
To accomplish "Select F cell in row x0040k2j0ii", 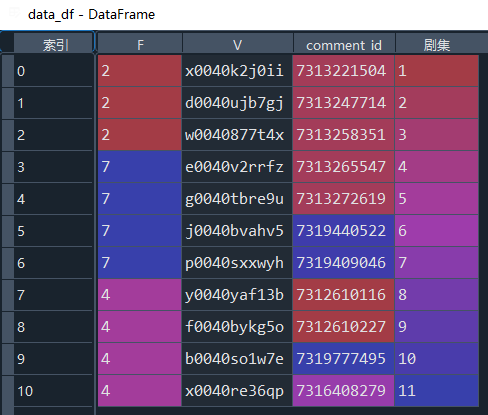I will (140, 71).
